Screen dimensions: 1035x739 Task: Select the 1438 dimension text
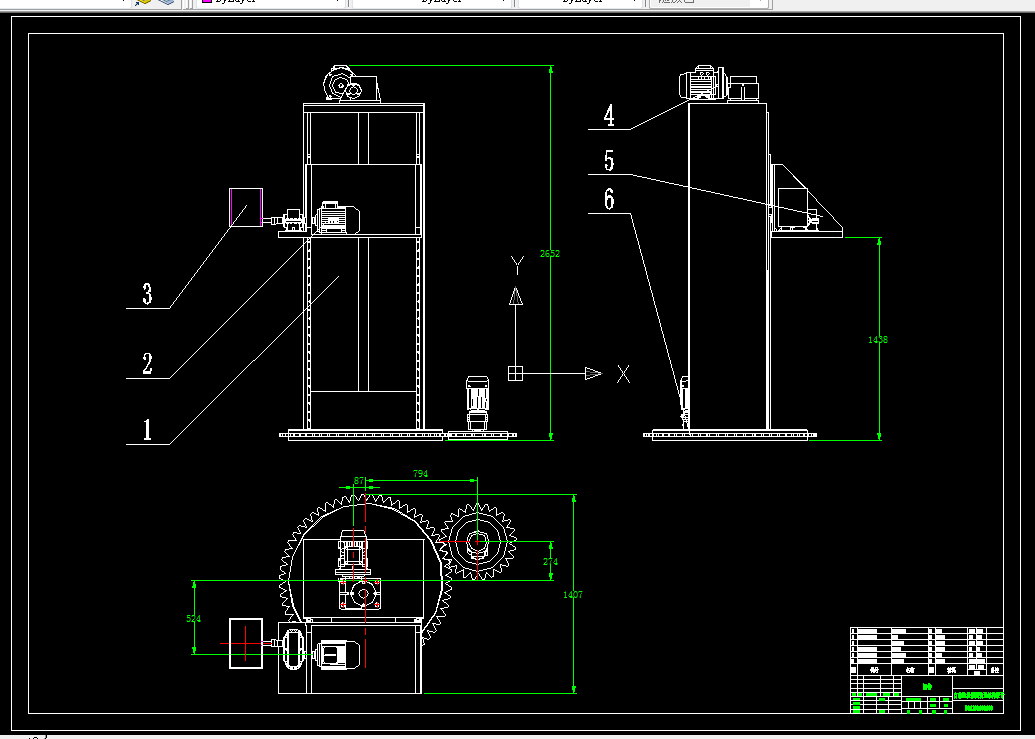coord(878,340)
